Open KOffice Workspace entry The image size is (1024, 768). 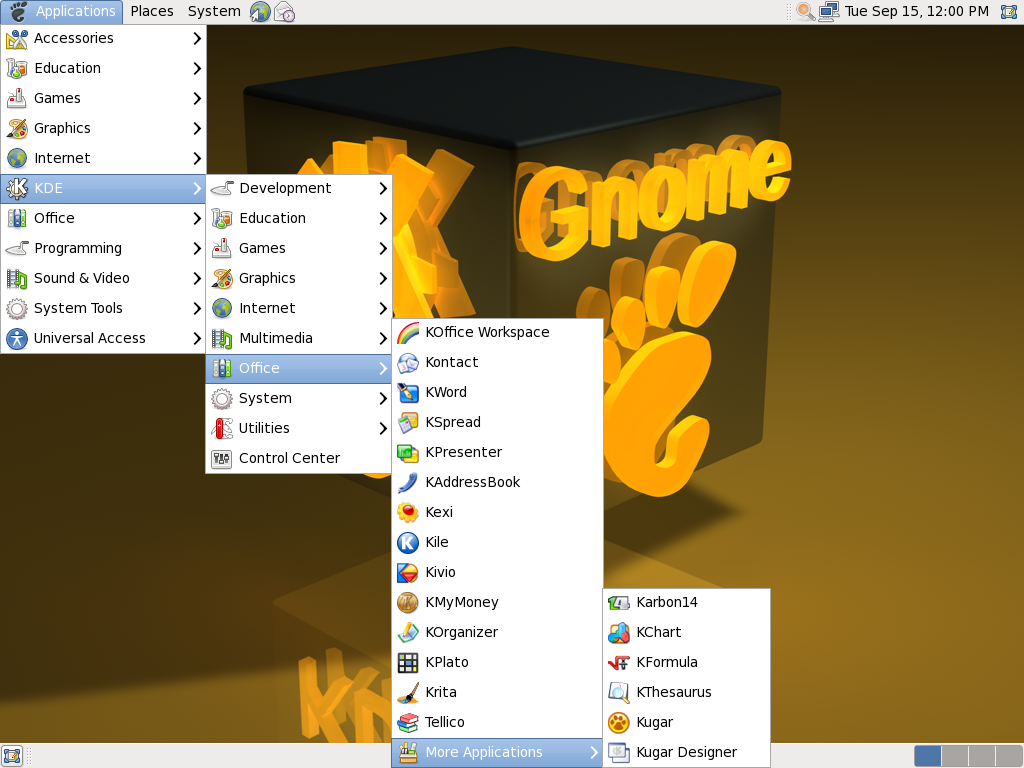[496, 332]
